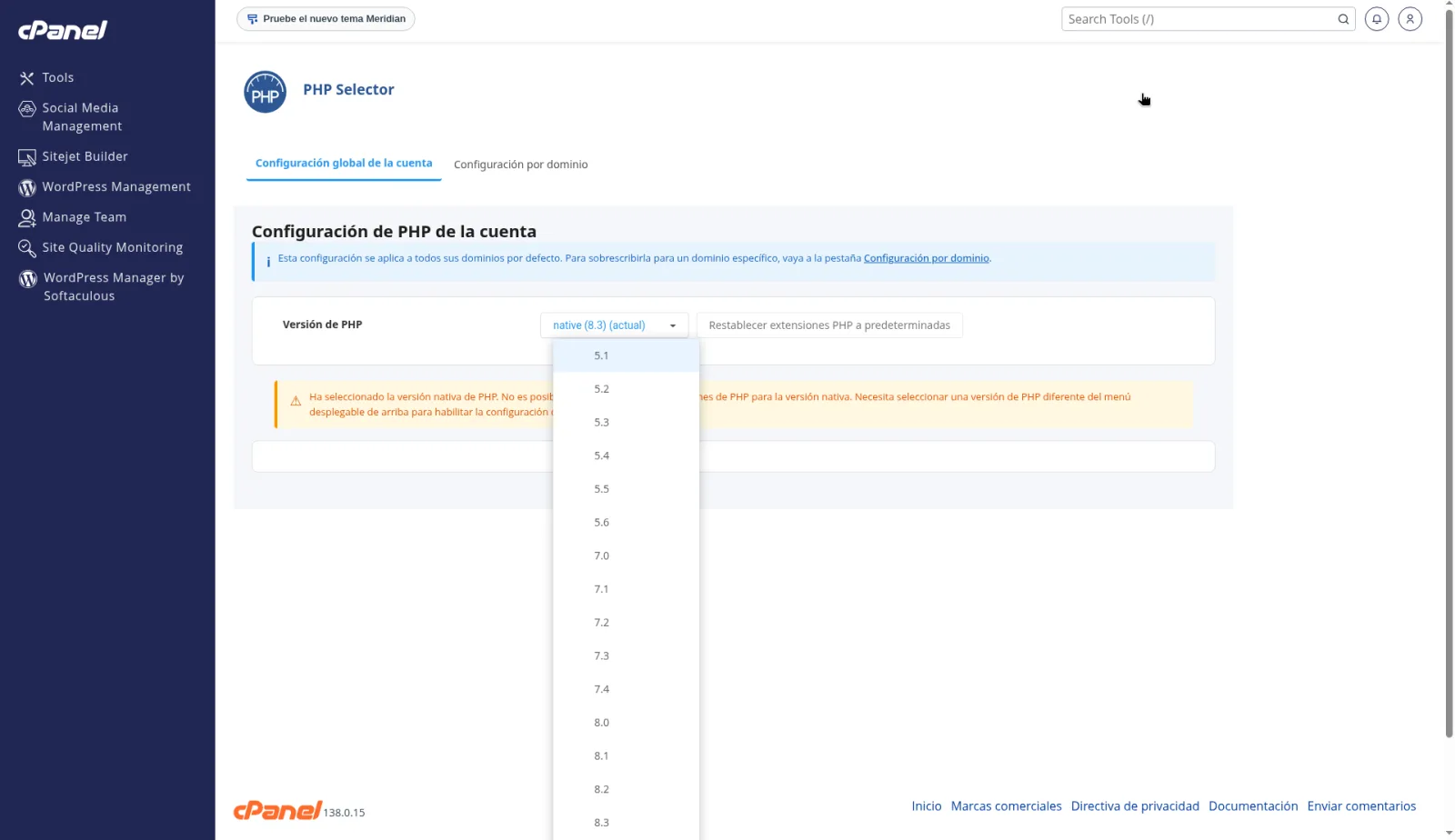The height and width of the screenshot is (840, 1455).
Task: Click the Enviar comentarios footer link
Action: 1361,806
